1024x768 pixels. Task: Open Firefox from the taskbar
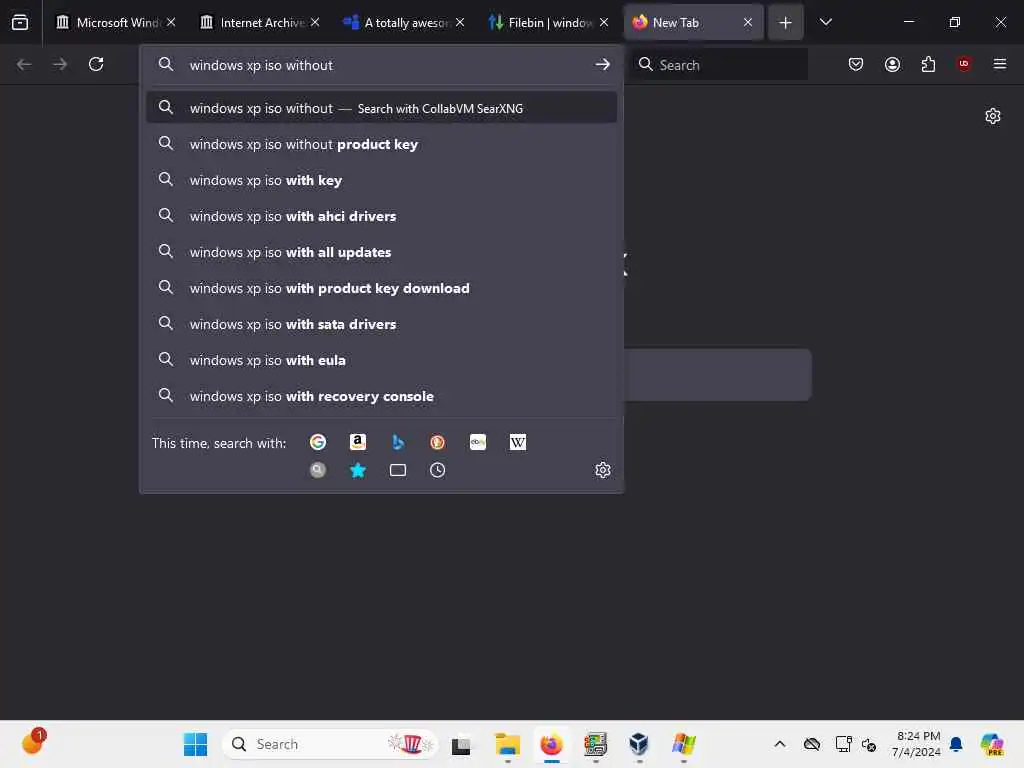tap(552, 744)
